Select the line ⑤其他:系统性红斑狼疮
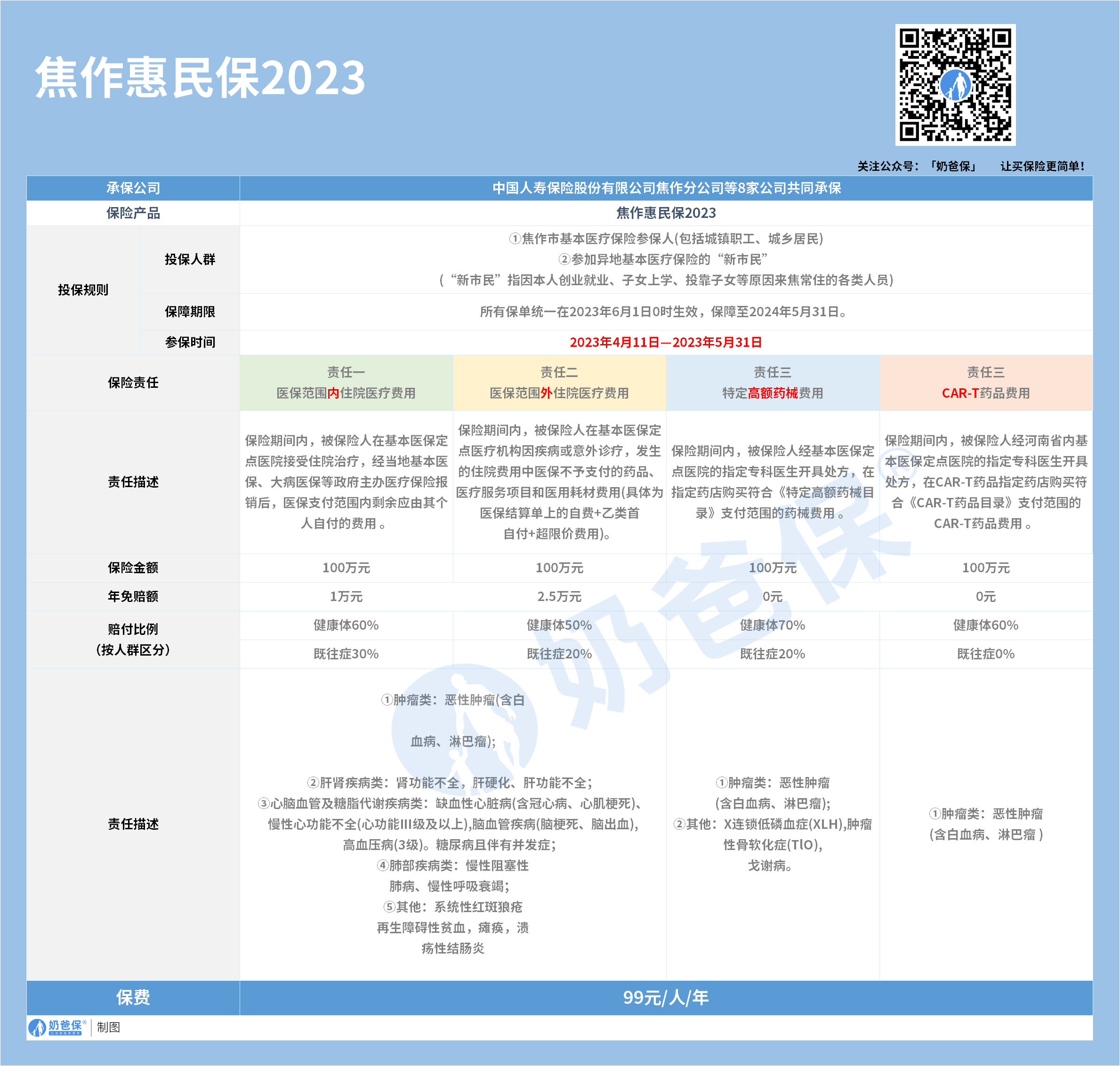This screenshot has height=1066, width=1120. (452, 906)
